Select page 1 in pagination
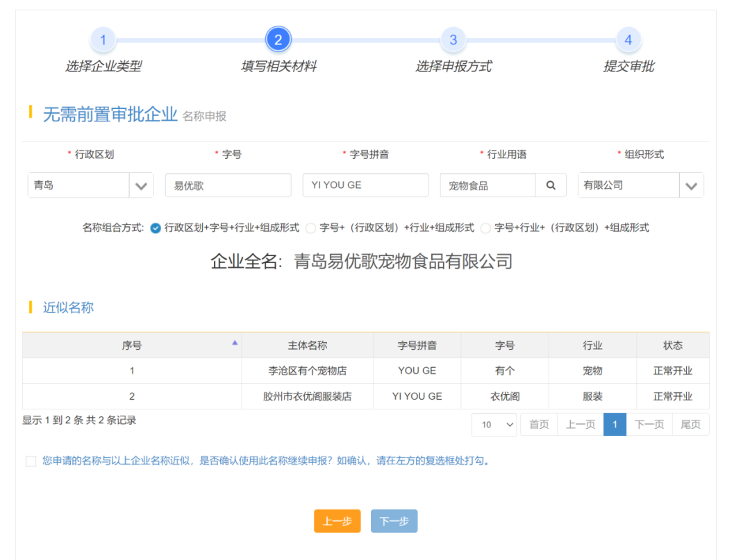 pos(616,424)
